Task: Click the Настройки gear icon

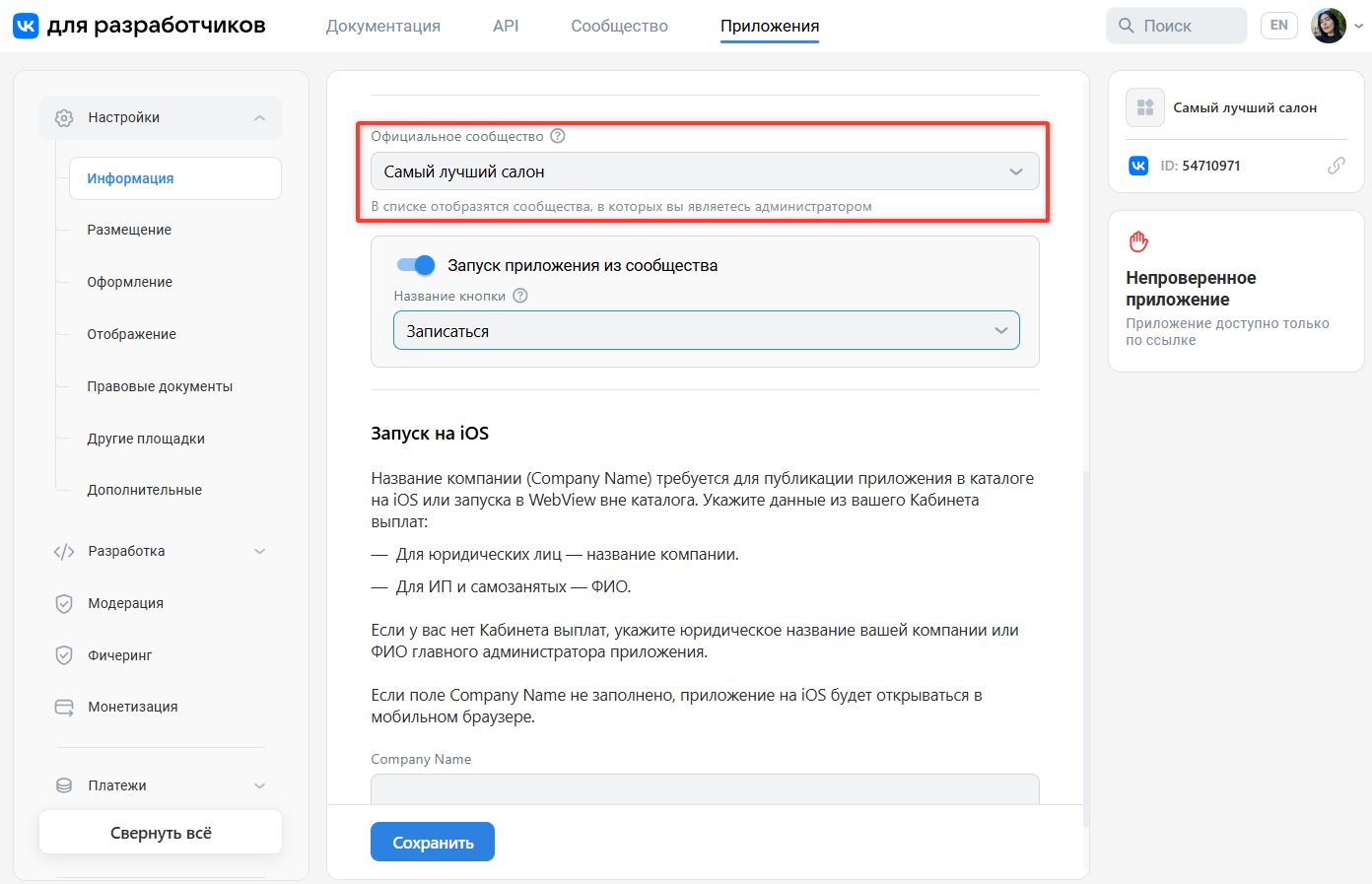Action: click(64, 117)
